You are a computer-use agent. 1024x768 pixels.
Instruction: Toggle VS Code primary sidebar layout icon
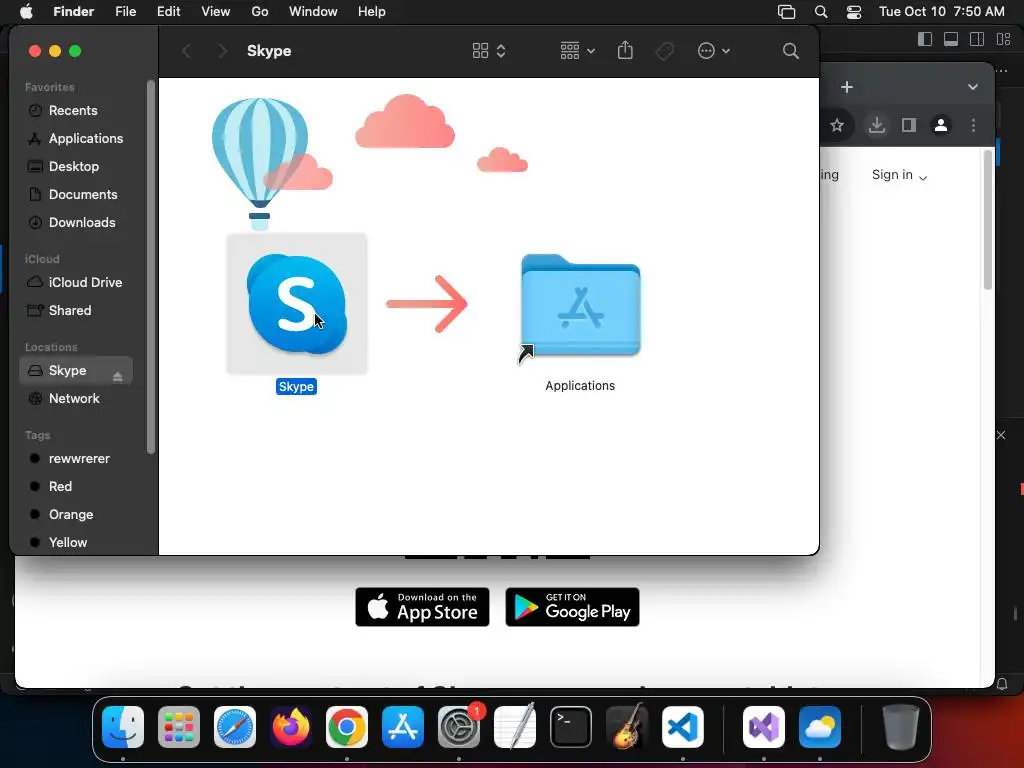point(925,39)
